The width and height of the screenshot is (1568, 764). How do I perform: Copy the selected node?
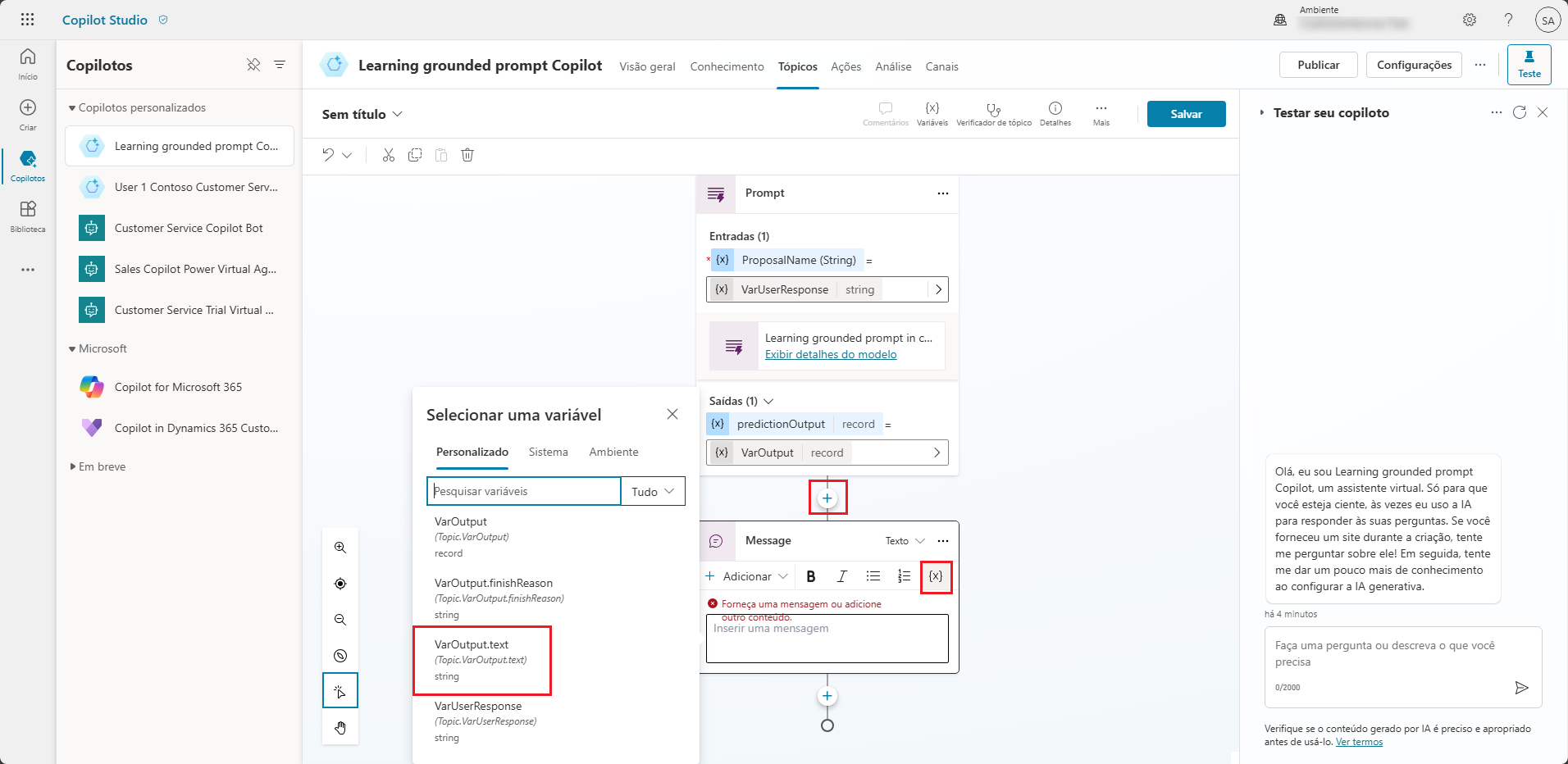[415, 155]
